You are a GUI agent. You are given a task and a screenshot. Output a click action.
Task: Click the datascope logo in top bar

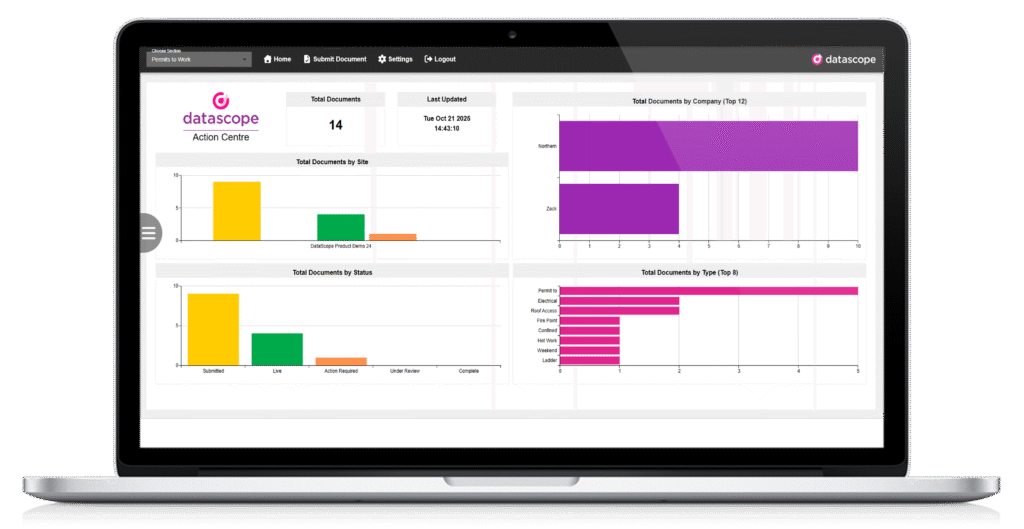(x=844, y=59)
